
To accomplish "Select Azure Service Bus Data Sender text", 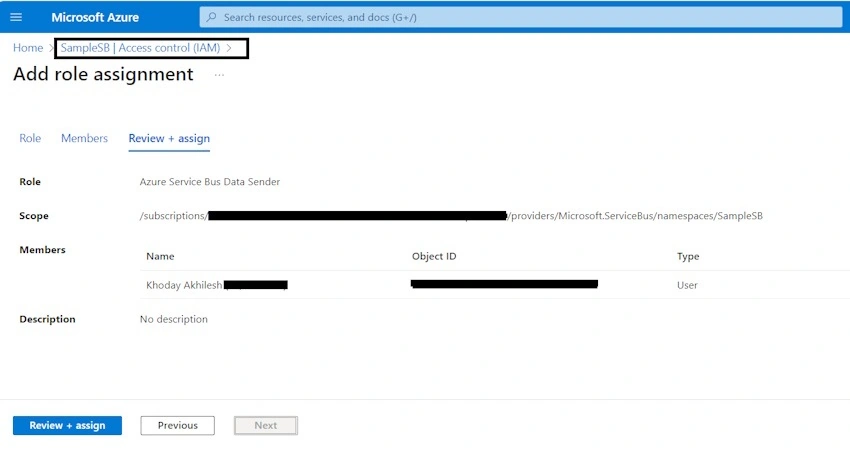I will (x=210, y=182).
